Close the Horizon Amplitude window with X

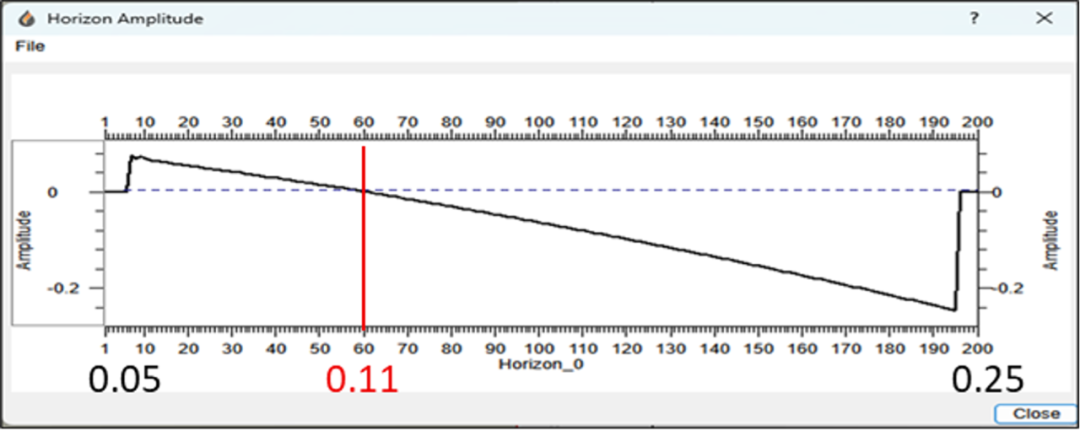click(x=1044, y=19)
